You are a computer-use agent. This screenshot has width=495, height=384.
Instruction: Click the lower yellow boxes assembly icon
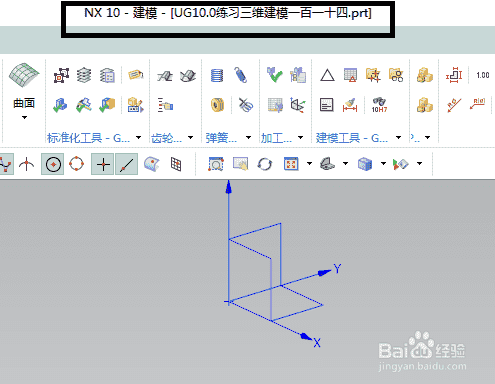coord(425,105)
